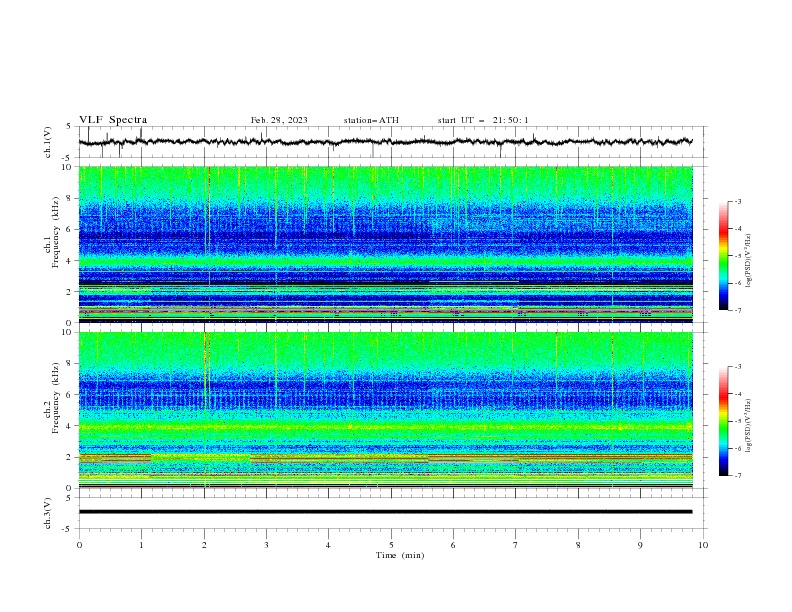
Task: Click the "station=ATH" label
Action: [x=371, y=120]
